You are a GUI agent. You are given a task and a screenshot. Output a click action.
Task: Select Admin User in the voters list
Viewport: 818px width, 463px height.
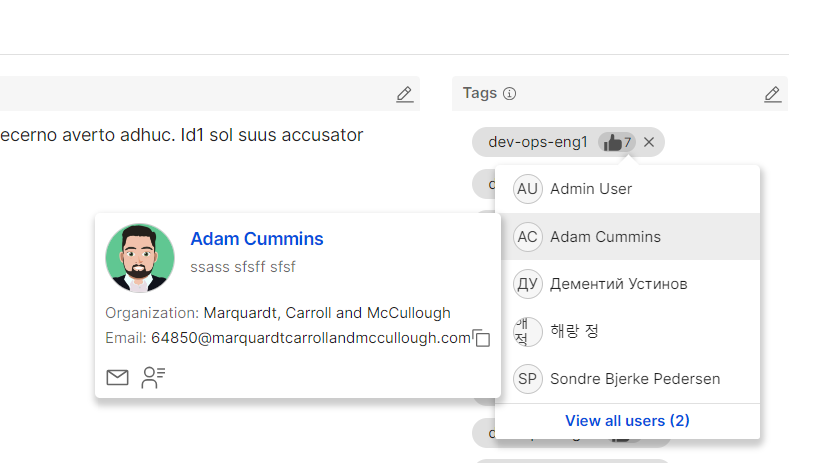[x=591, y=189]
